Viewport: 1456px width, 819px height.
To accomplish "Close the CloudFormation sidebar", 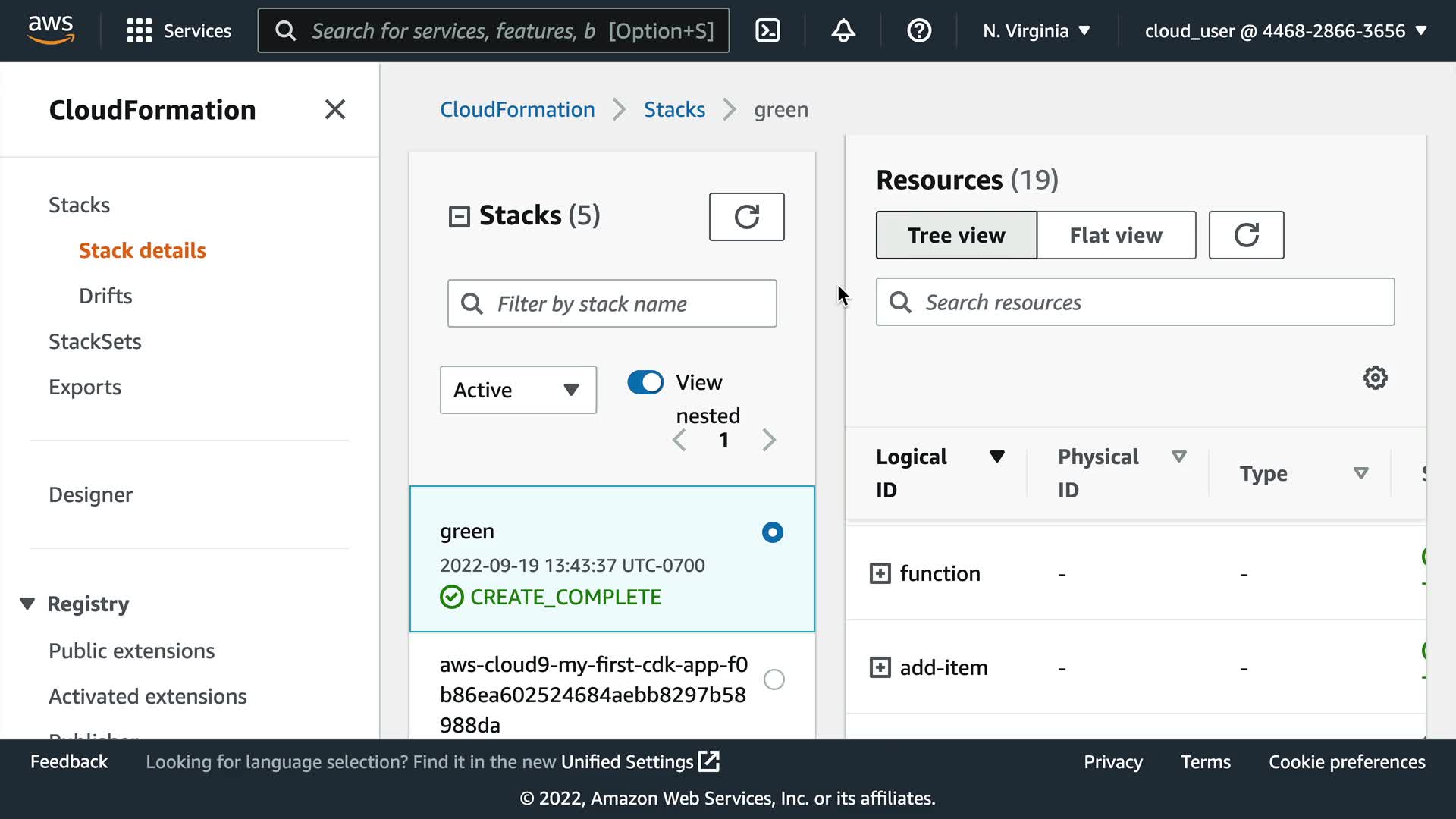I will click(334, 109).
